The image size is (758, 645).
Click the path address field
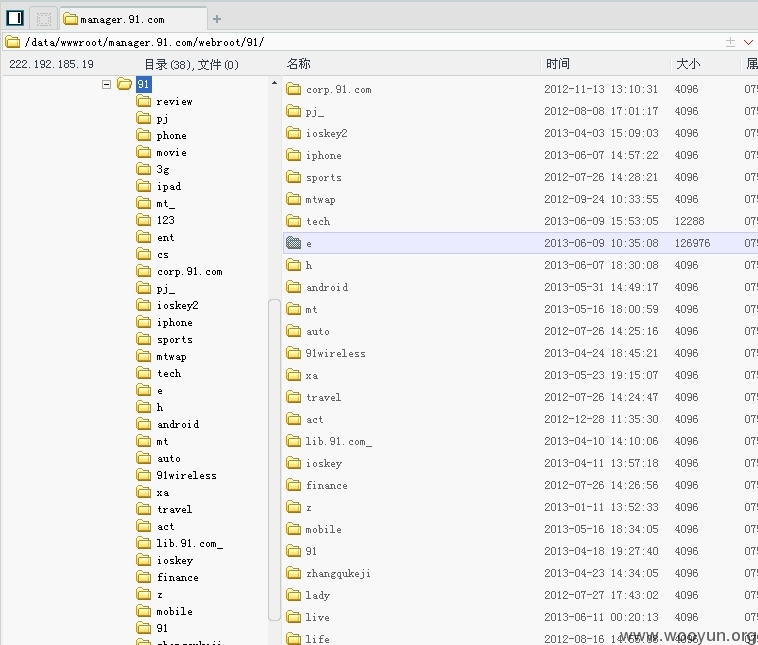[x=363, y=42]
